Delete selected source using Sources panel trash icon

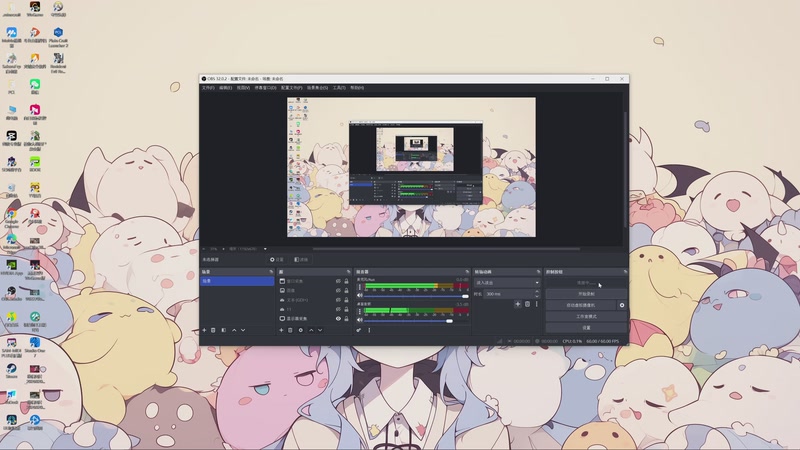coord(290,330)
